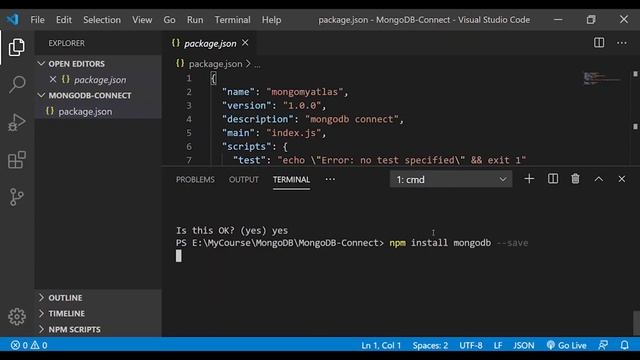The image size is (640, 360).
Task: Close the package.json editor tab
Action: [x=245, y=42]
